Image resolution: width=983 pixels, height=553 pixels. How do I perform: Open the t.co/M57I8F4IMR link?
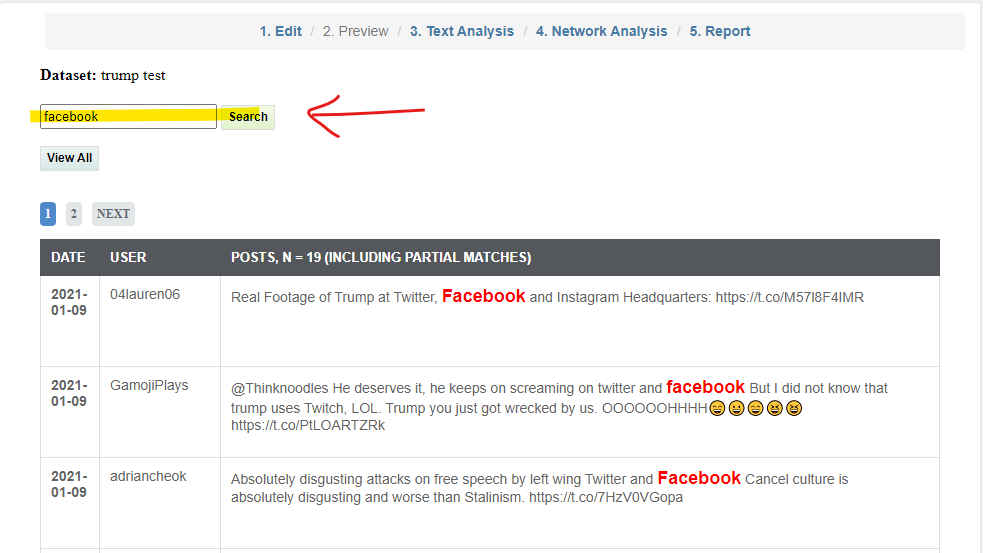pyautogui.click(x=789, y=298)
